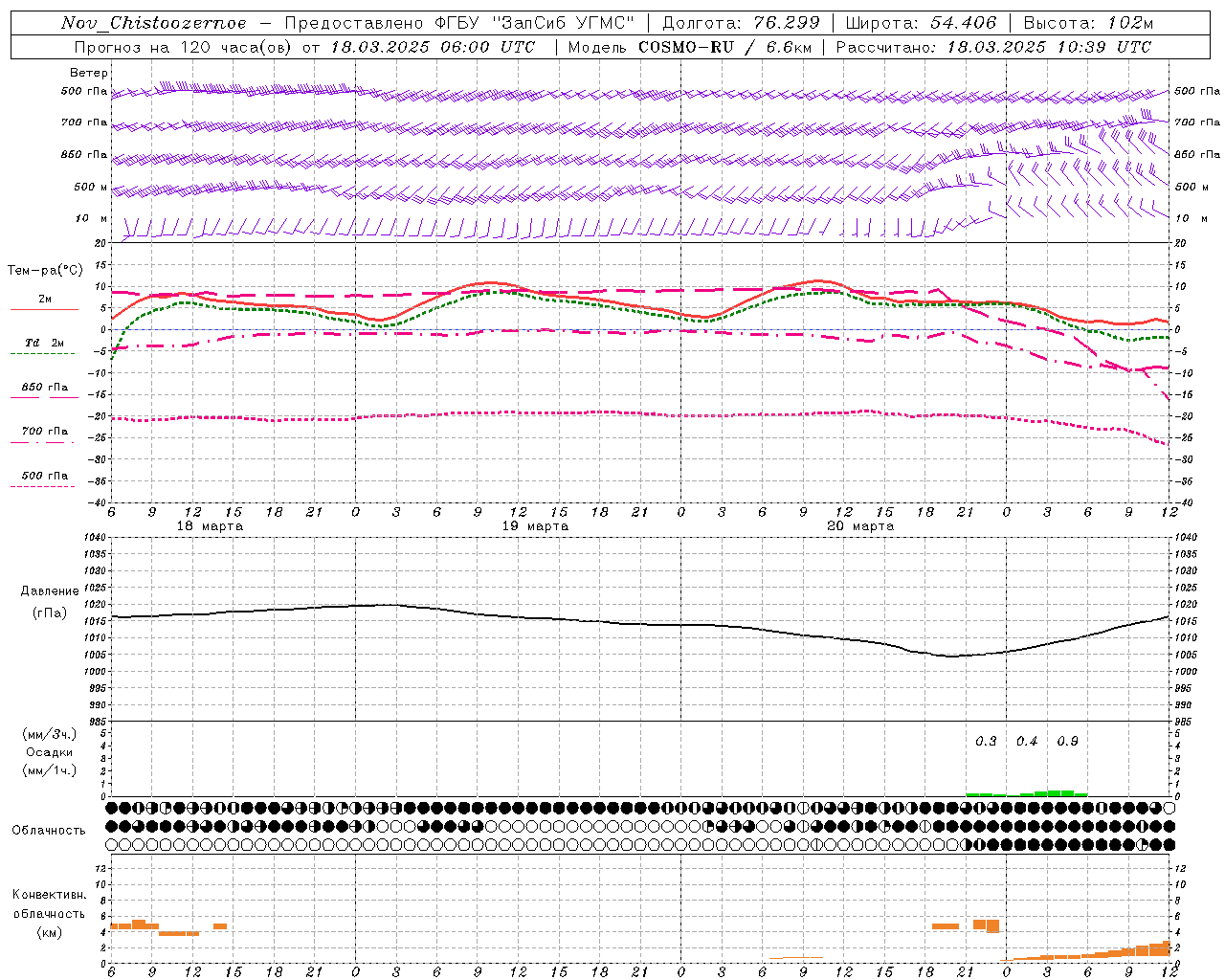Image resolution: width=1225 pixels, height=980 pixels.
Task: Click the "Td 2м" dew point legend entry
Action: click(44, 343)
